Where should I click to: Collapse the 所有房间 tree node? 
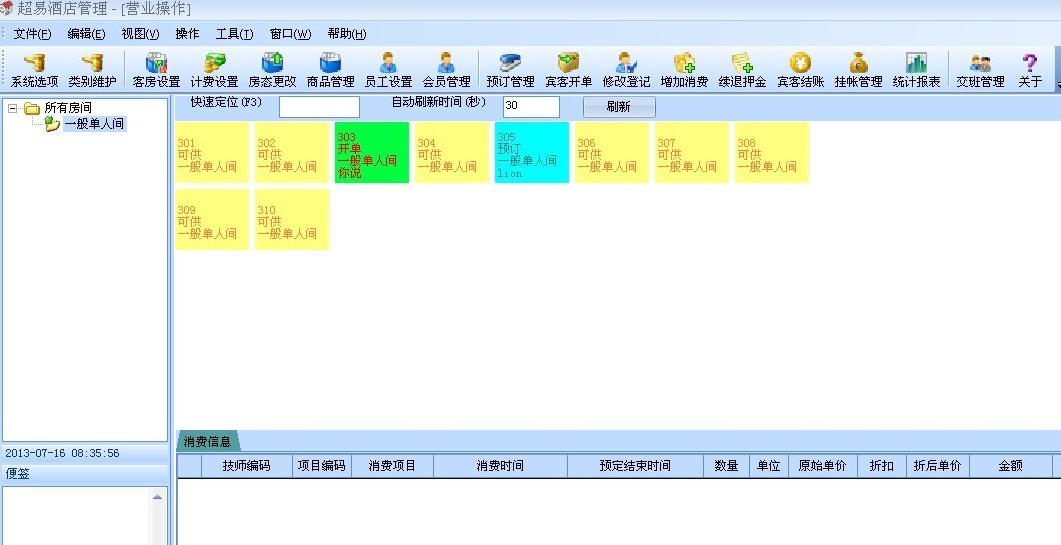[x=13, y=108]
